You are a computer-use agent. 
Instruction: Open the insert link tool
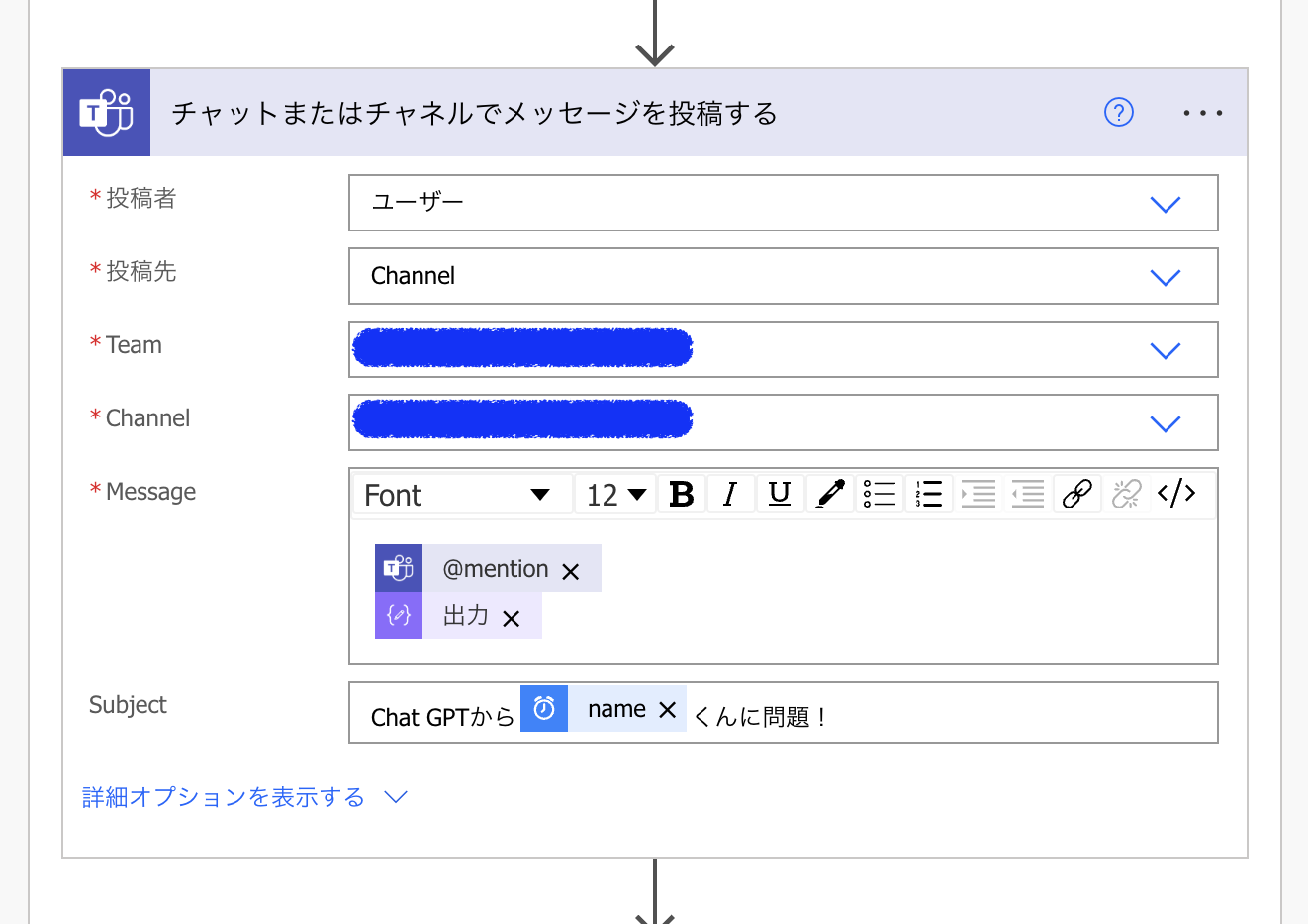[x=1076, y=493]
